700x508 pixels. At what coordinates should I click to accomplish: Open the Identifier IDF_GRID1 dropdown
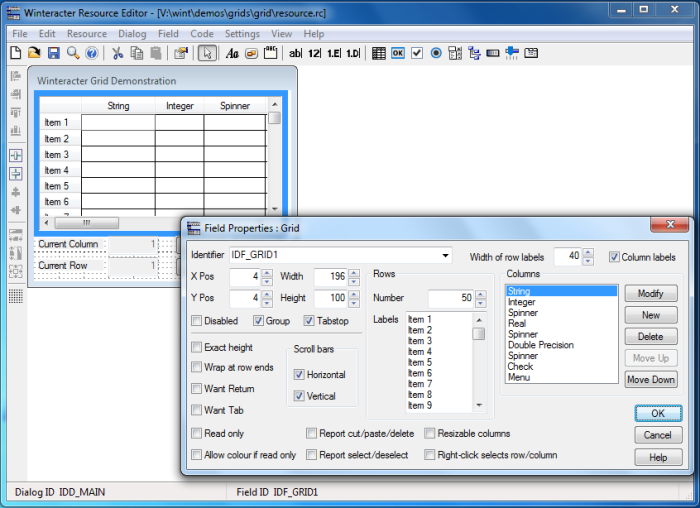point(445,255)
